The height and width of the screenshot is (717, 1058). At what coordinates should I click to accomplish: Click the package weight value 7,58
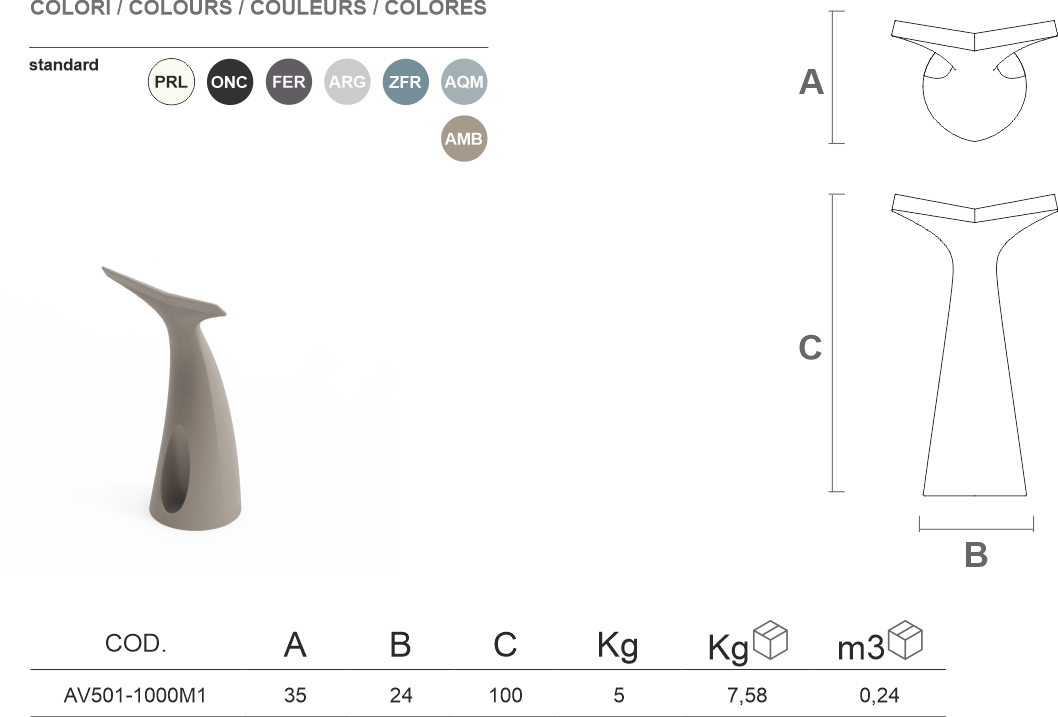pos(747,695)
